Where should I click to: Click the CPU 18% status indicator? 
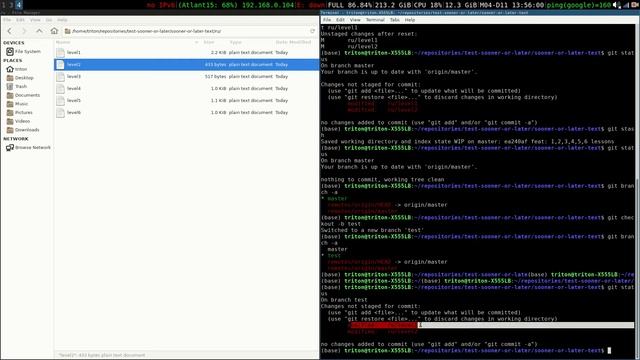click(428, 5)
